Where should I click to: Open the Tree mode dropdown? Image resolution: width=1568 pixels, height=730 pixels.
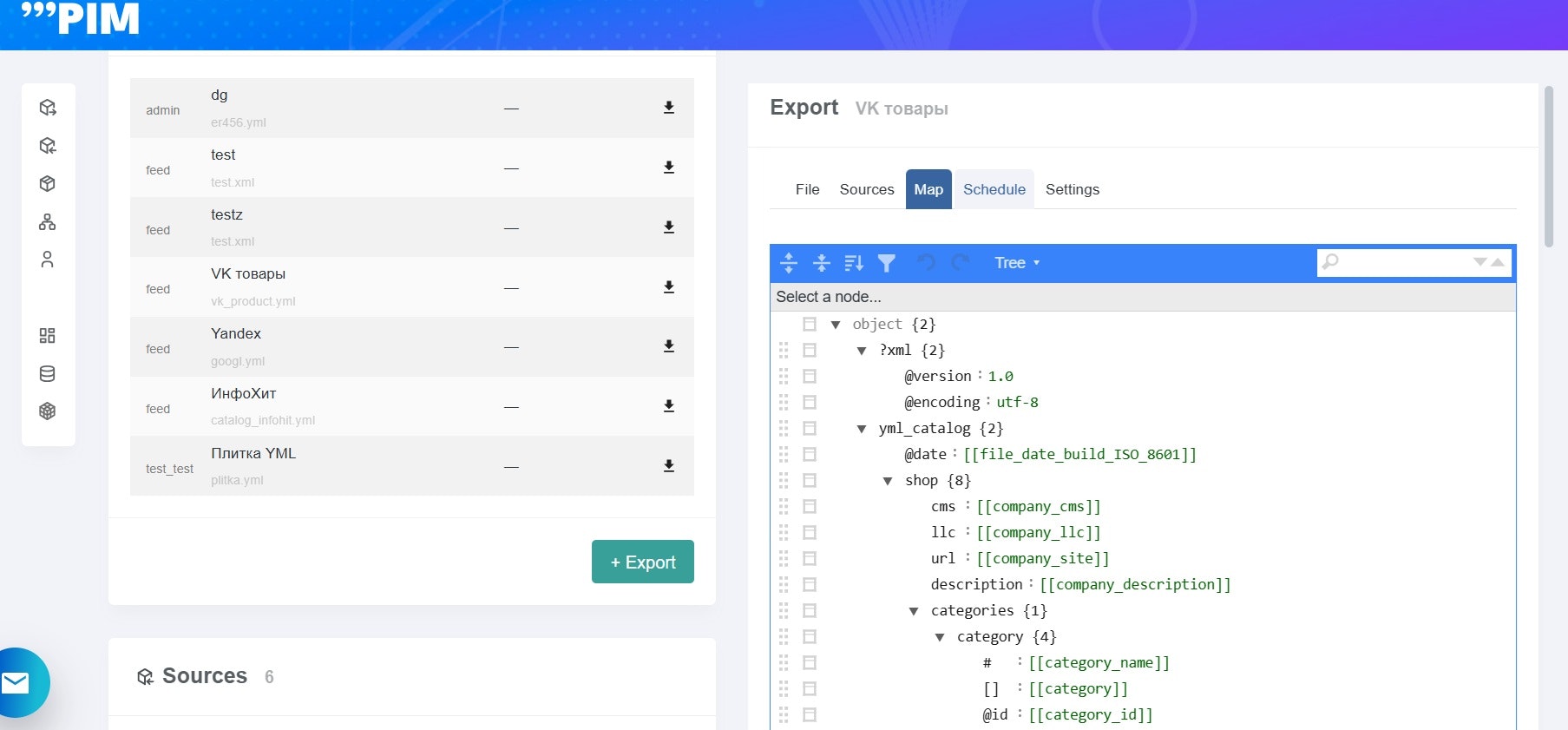1016,262
